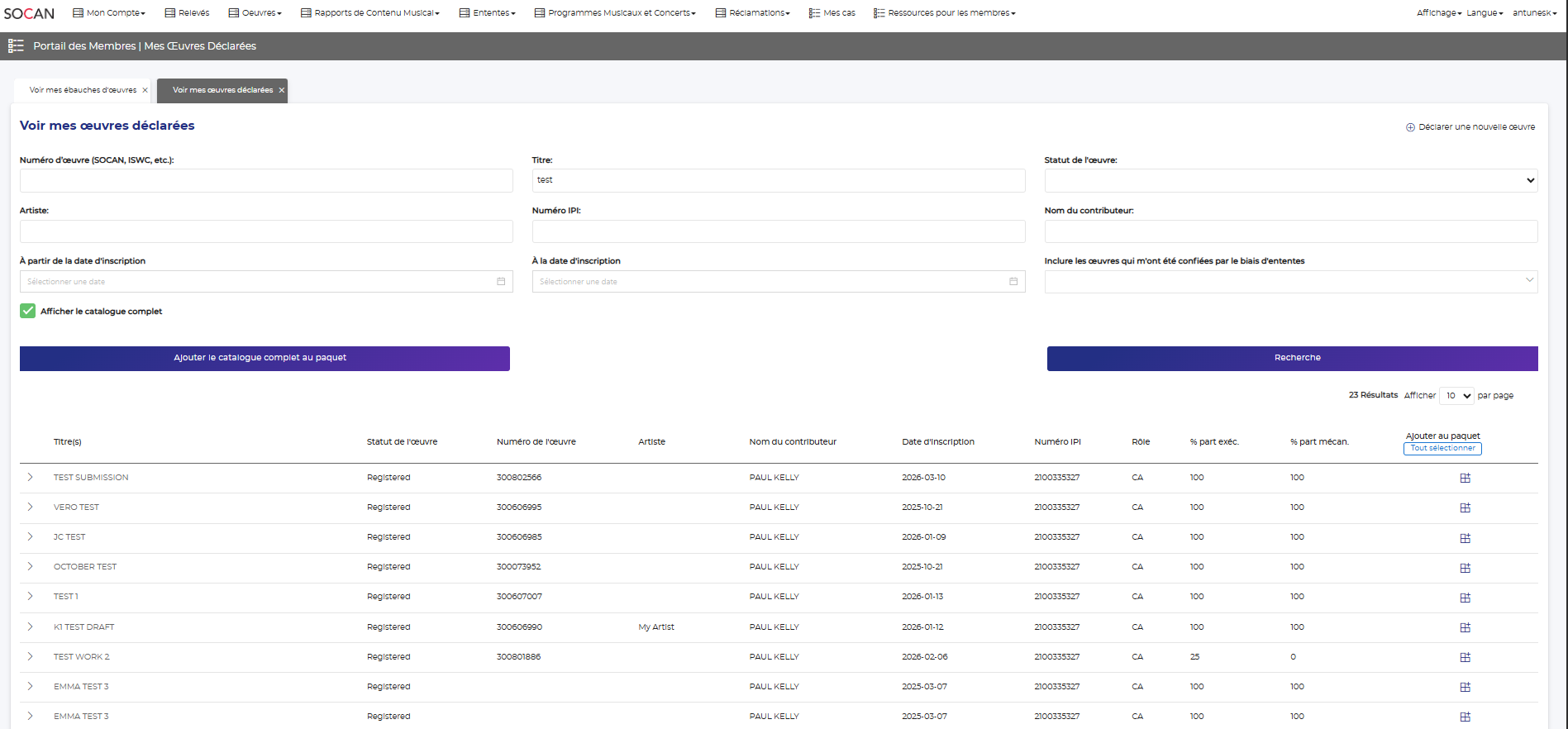The height and width of the screenshot is (729, 1568).
Task: Open the Statut de l'œuvre dropdown
Action: click(x=1290, y=180)
